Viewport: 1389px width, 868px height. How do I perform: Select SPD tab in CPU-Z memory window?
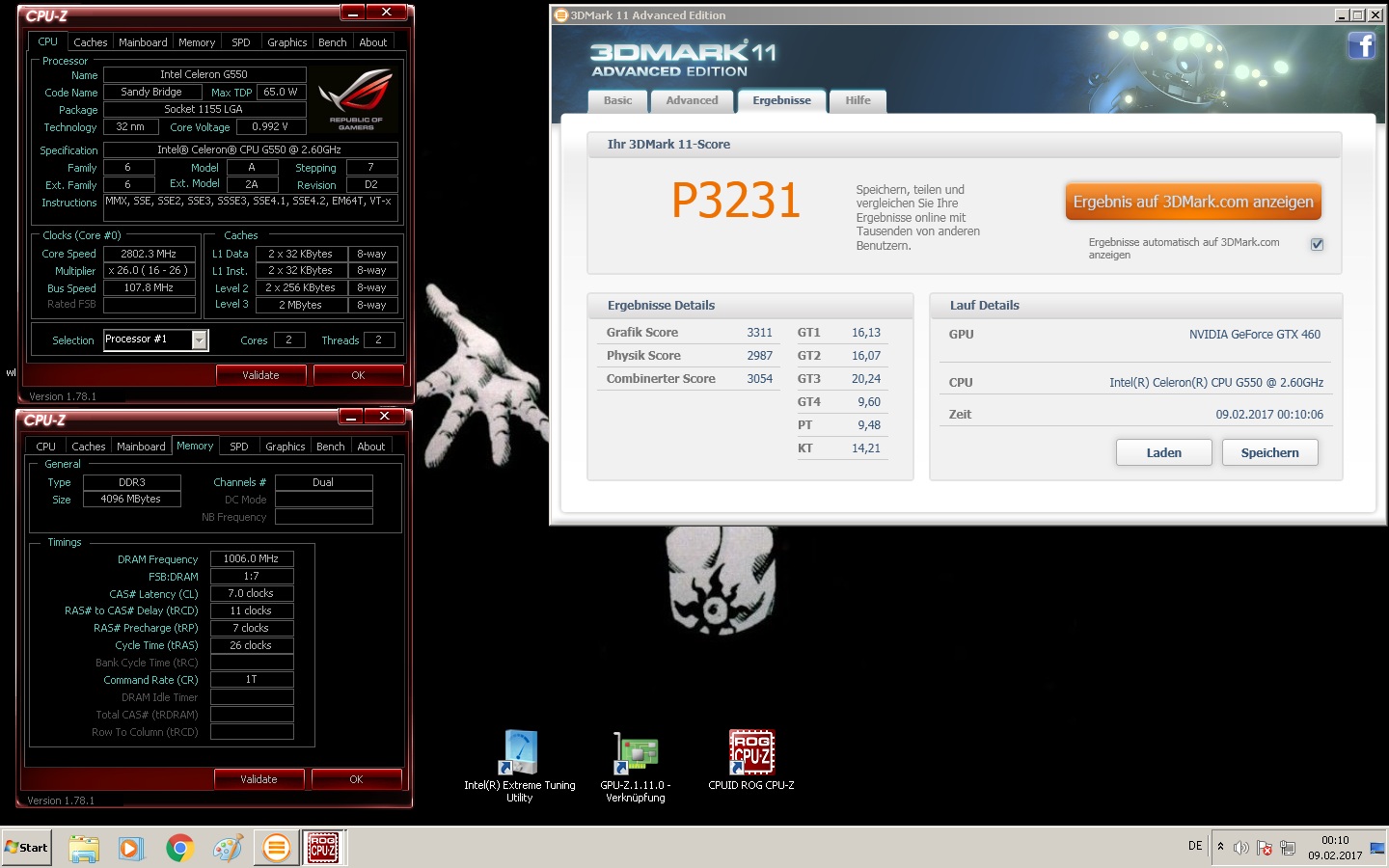pos(239,447)
